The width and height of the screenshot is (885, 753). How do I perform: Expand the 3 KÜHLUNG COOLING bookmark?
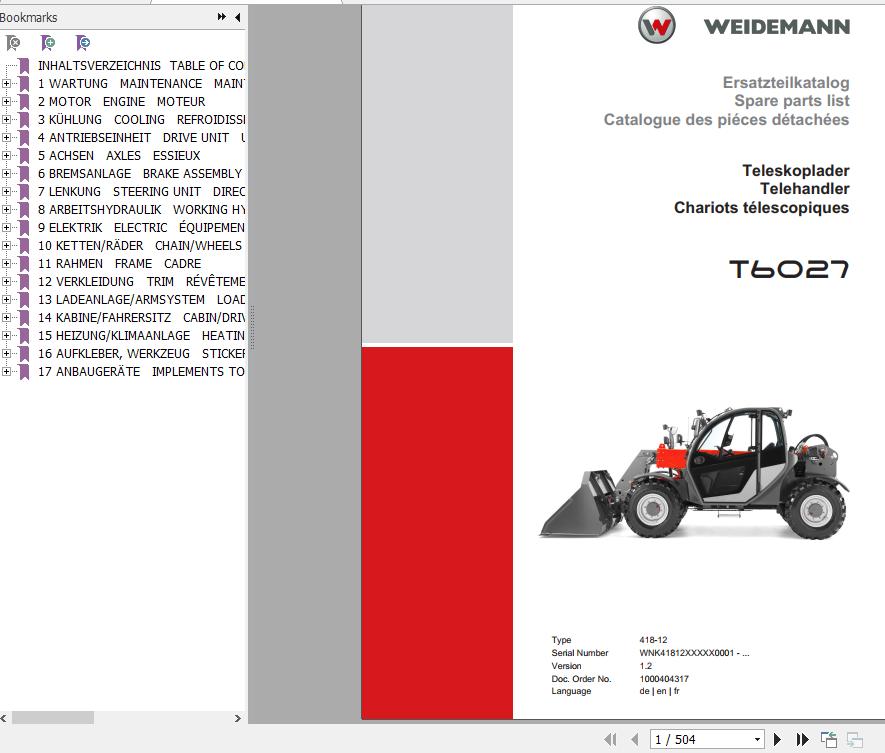[x=6, y=120]
